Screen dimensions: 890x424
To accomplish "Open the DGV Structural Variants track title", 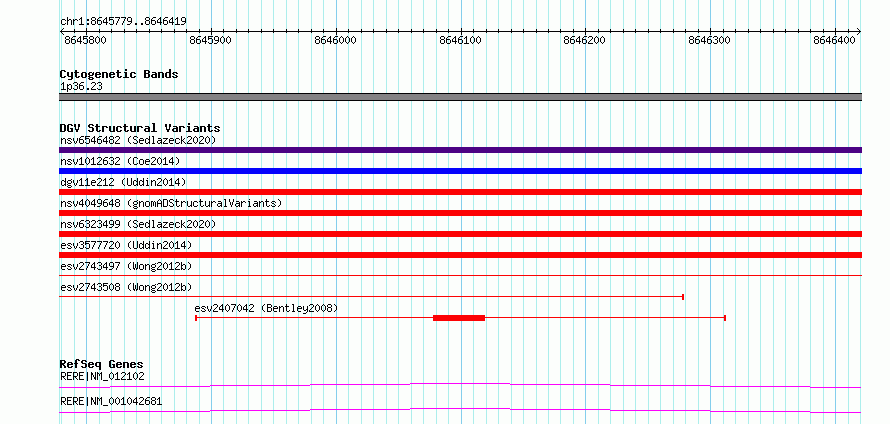I will click(x=140, y=128).
